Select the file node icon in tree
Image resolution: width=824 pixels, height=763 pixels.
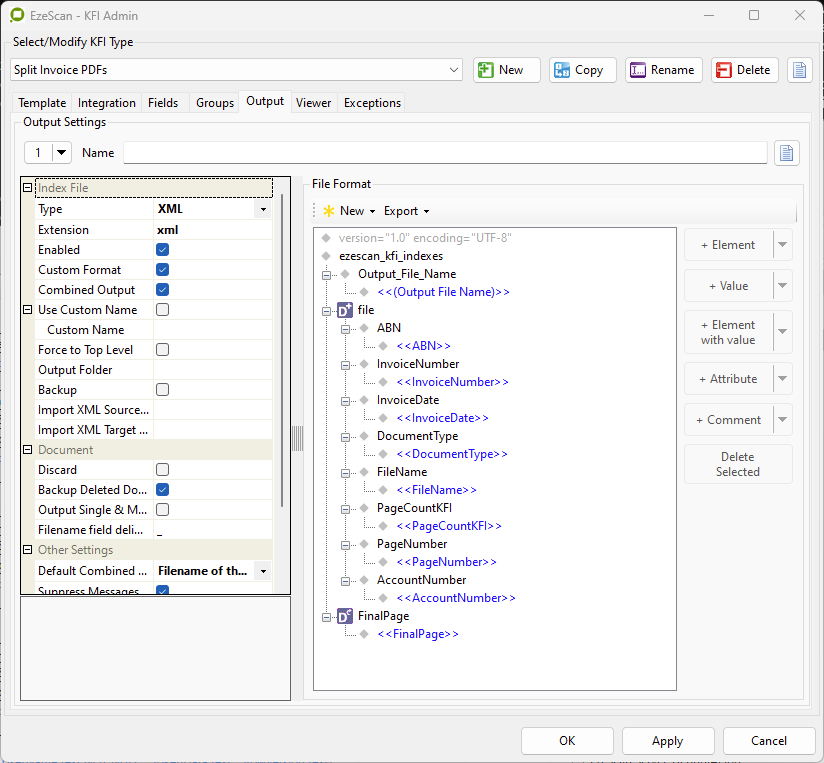click(344, 310)
